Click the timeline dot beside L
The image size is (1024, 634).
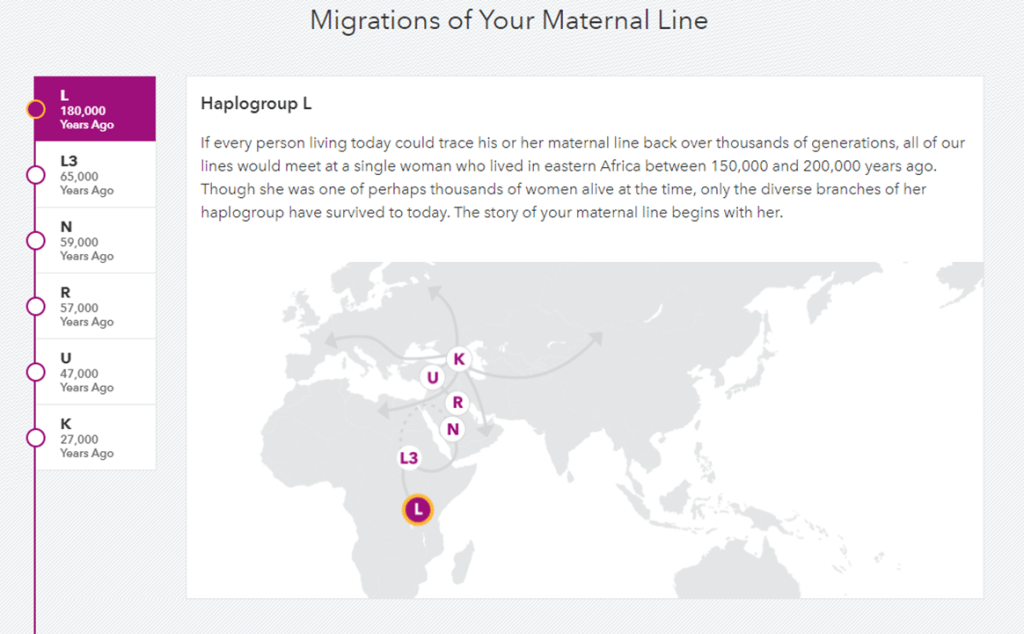click(x=36, y=109)
